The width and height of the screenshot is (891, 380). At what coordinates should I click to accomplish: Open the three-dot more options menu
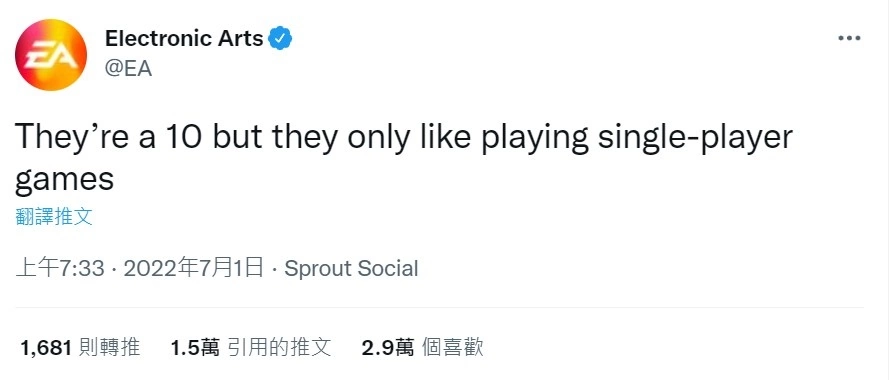pyautogui.click(x=849, y=38)
